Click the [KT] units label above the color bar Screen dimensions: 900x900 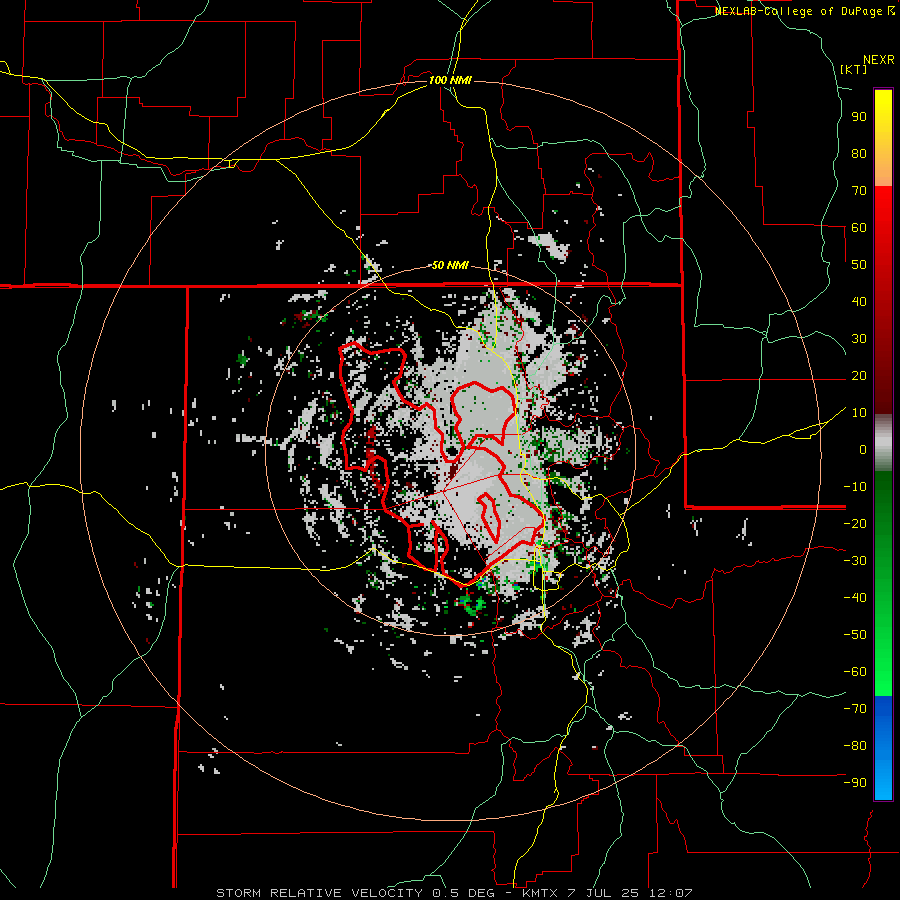point(854,69)
